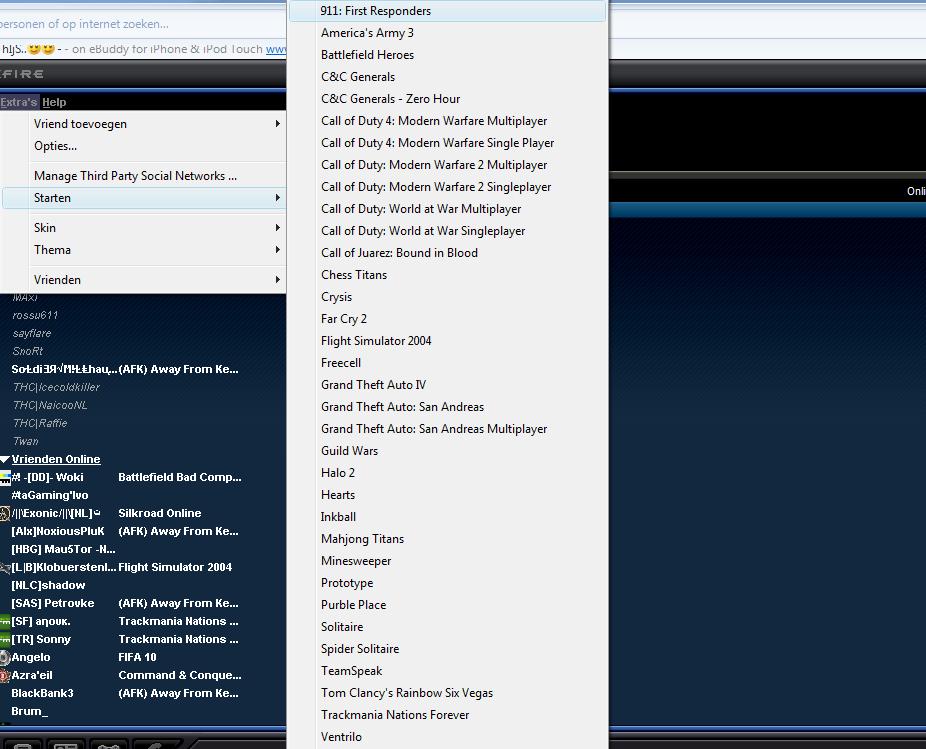The image size is (926, 749).
Task: Launch Spider Solitaire
Action: pos(448,649)
